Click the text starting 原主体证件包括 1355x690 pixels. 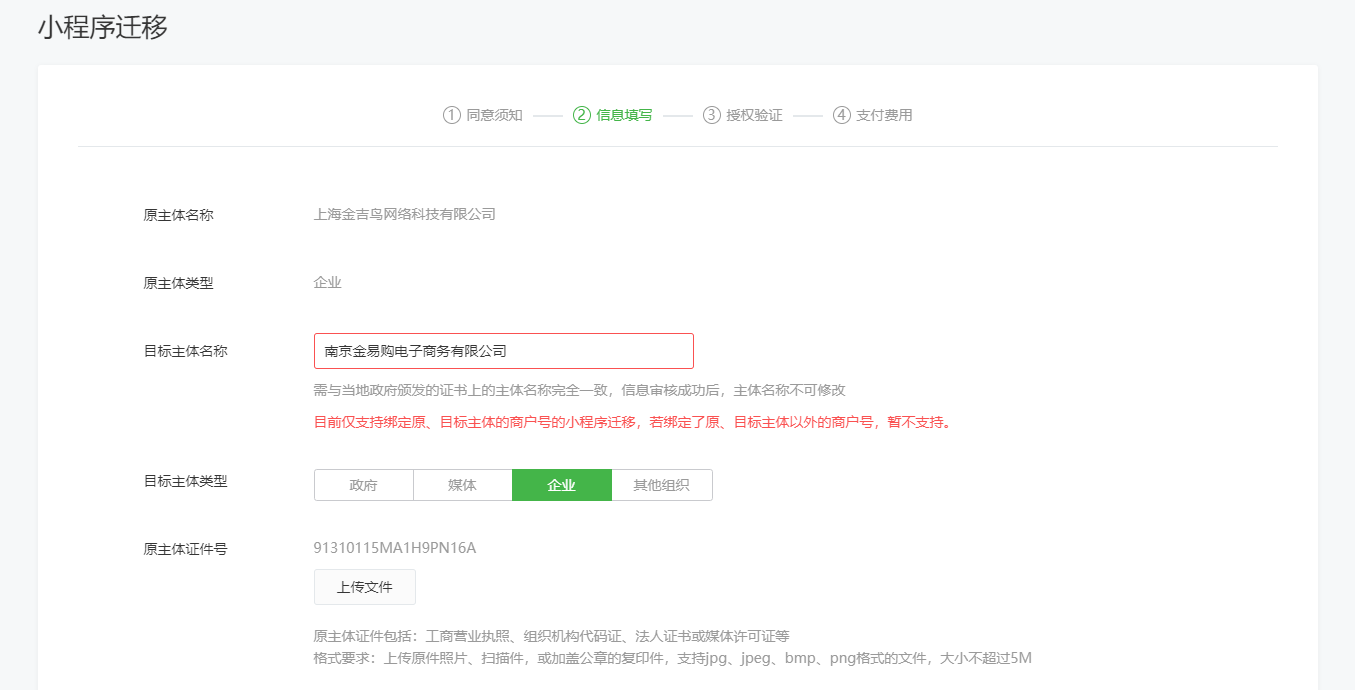click(x=552, y=636)
